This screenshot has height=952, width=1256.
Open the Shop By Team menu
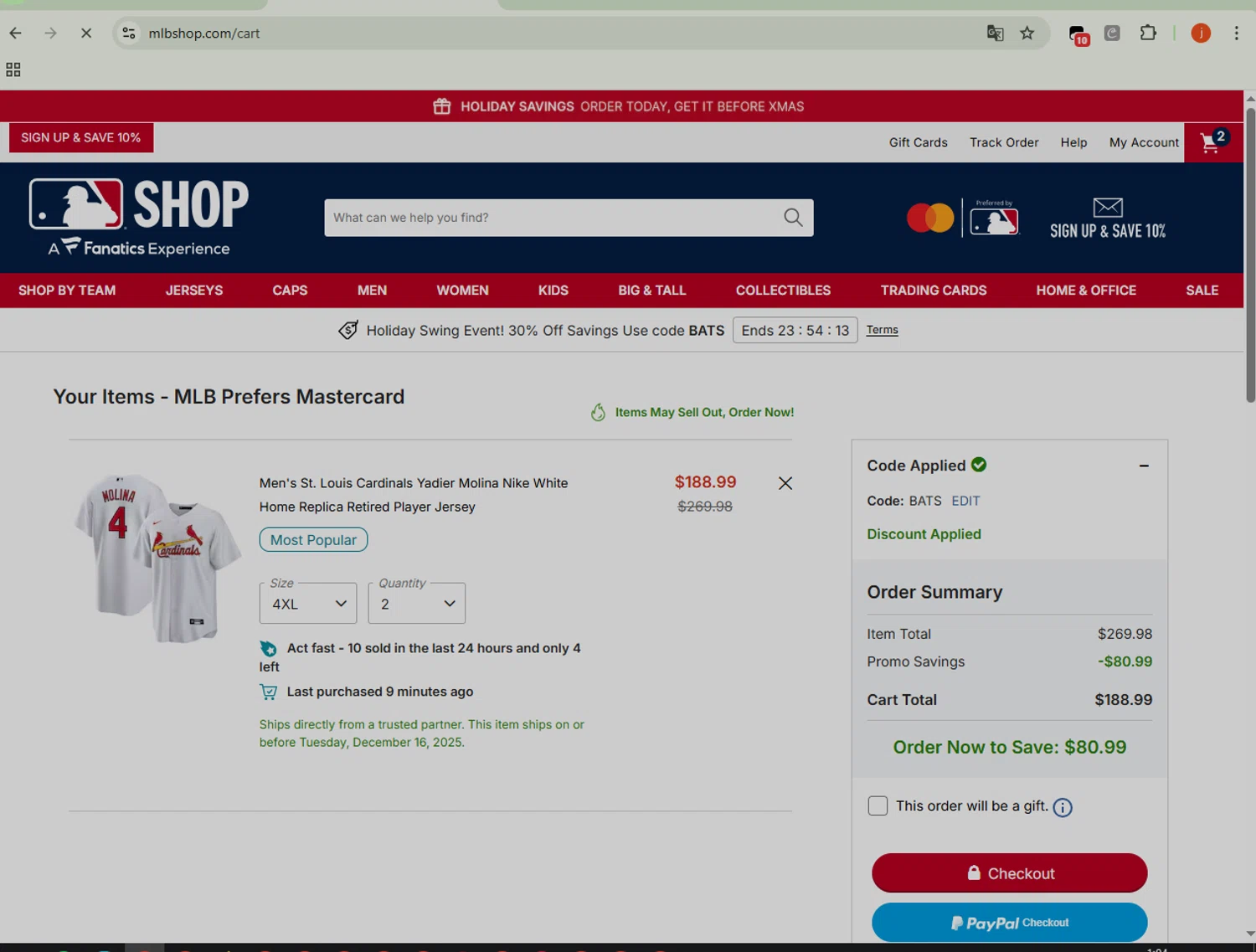67,291
